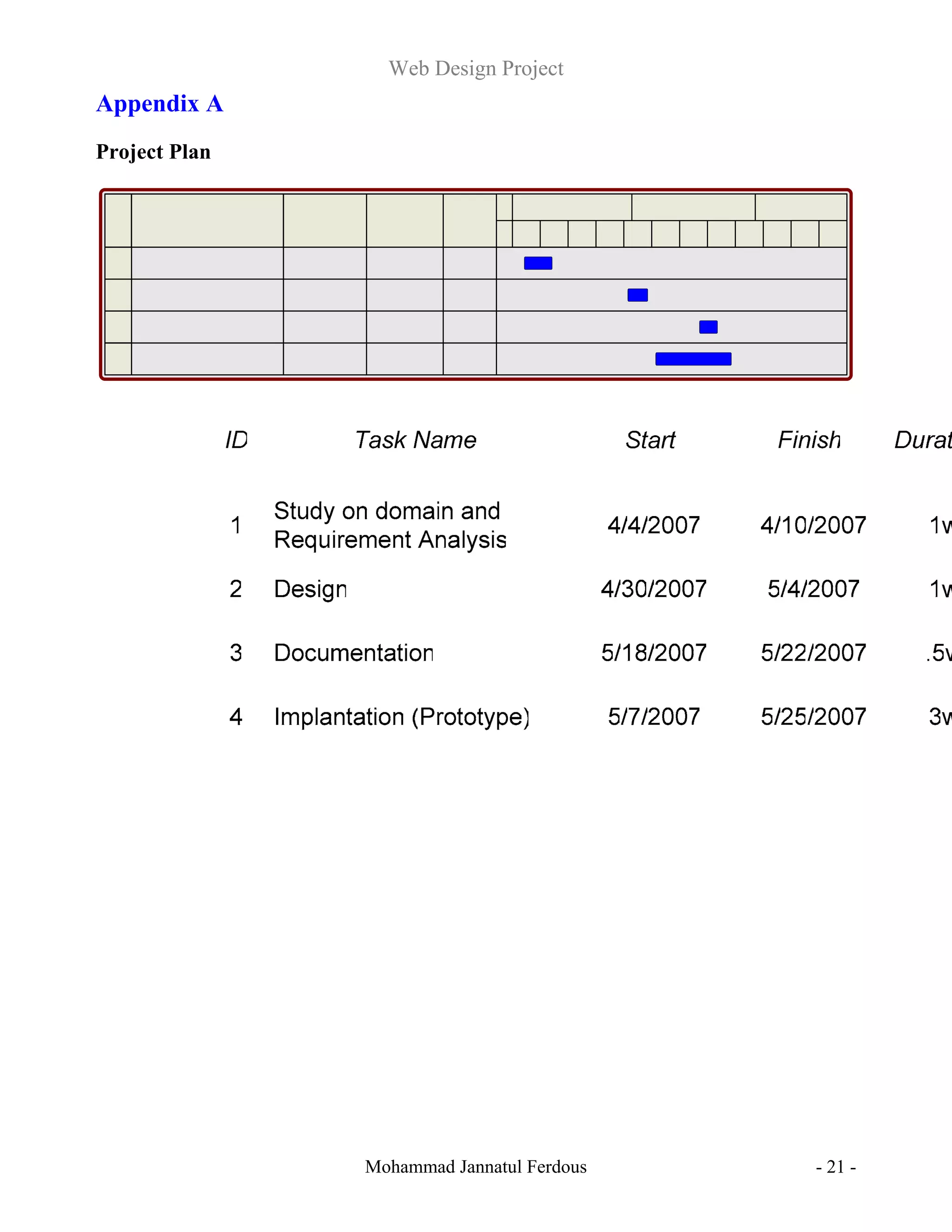Click the page number '- 21 -'
Image resolution: width=952 pixels, height=1232 pixels.
point(836,1166)
